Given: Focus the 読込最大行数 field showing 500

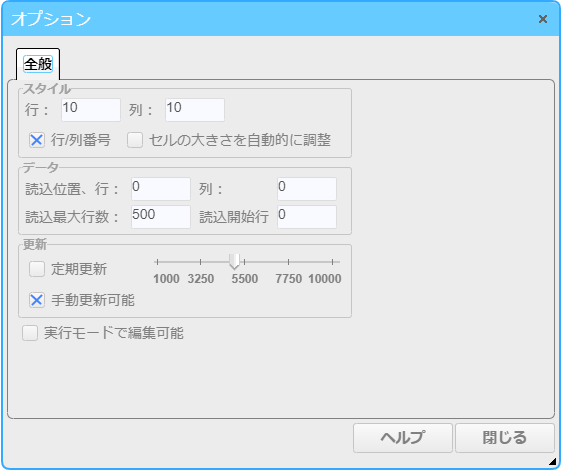Looking at the screenshot, I should [161, 217].
